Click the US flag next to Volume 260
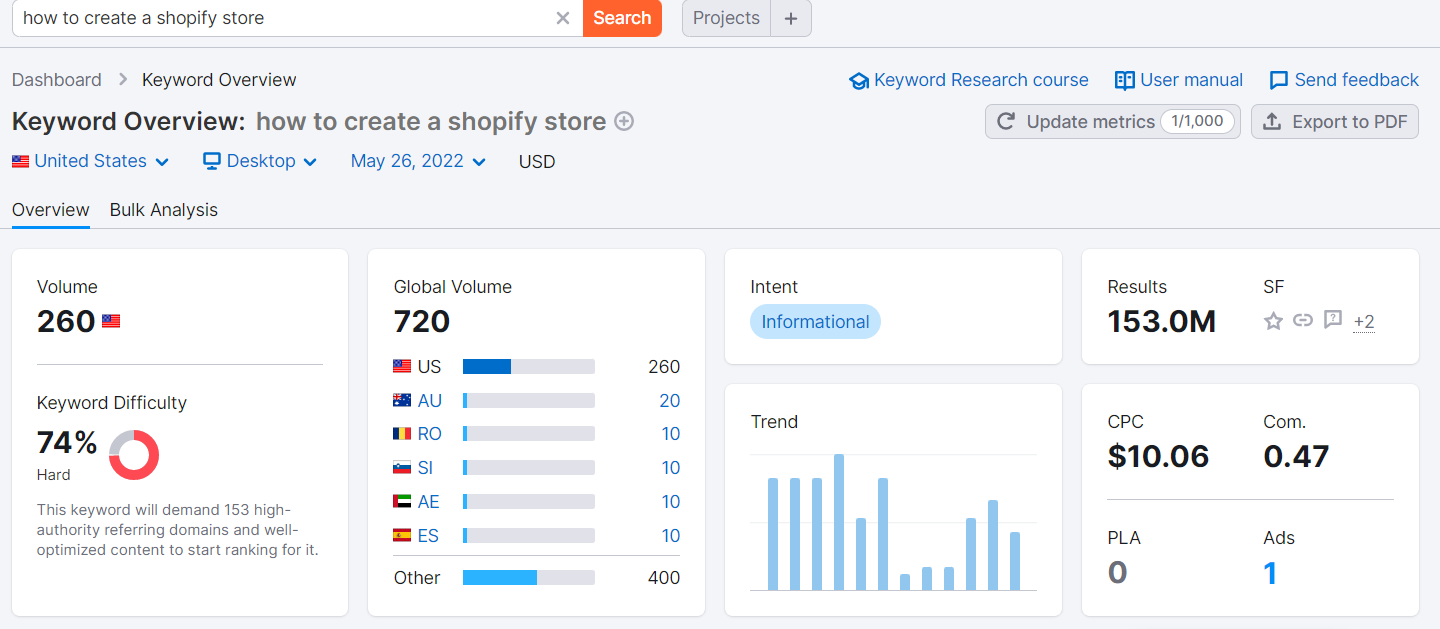Image resolution: width=1440 pixels, height=629 pixels. pos(111,322)
